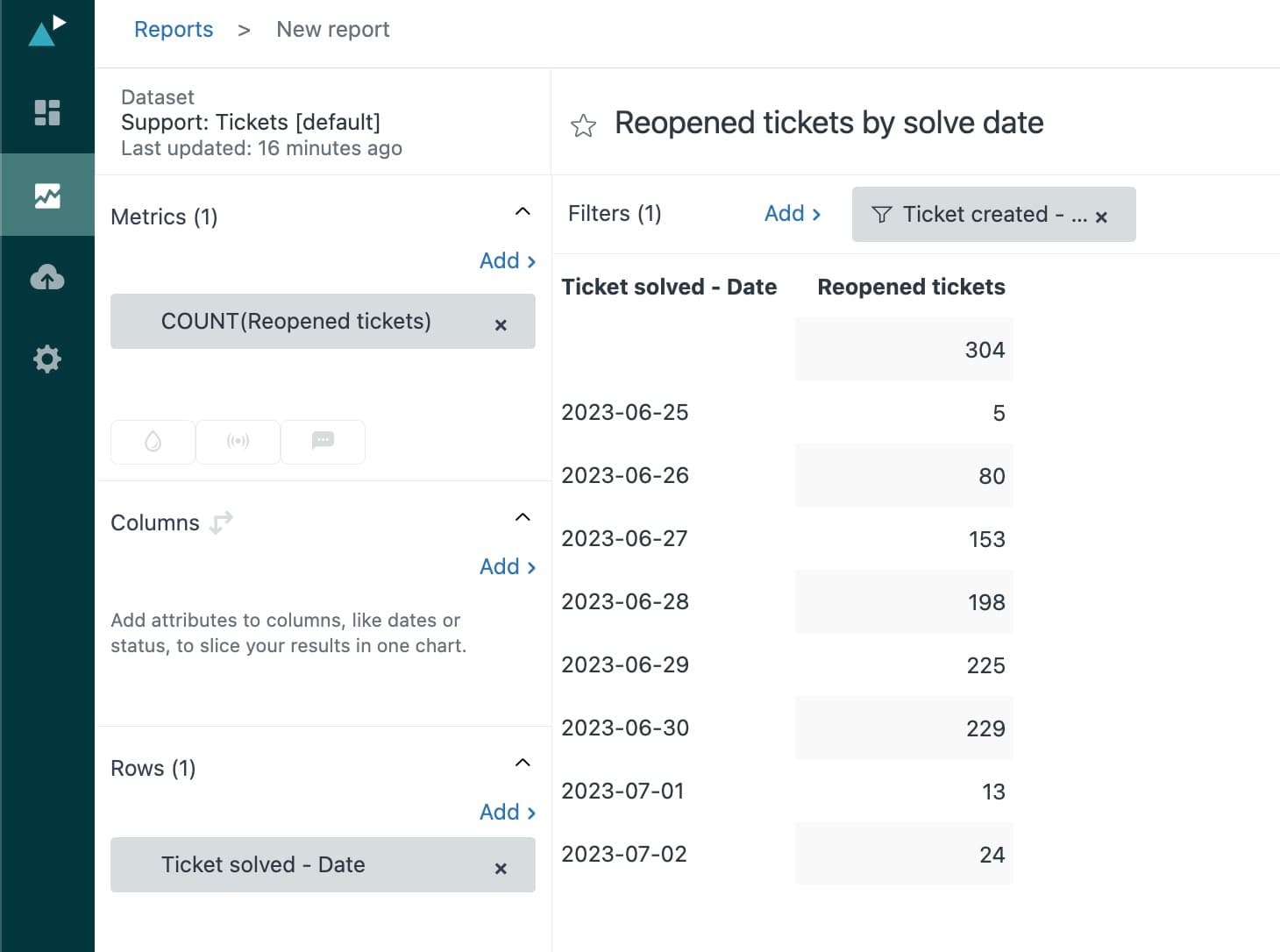Collapse the Rows section
This screenshot has width=1280, height=952.
[x=522, y=762]
